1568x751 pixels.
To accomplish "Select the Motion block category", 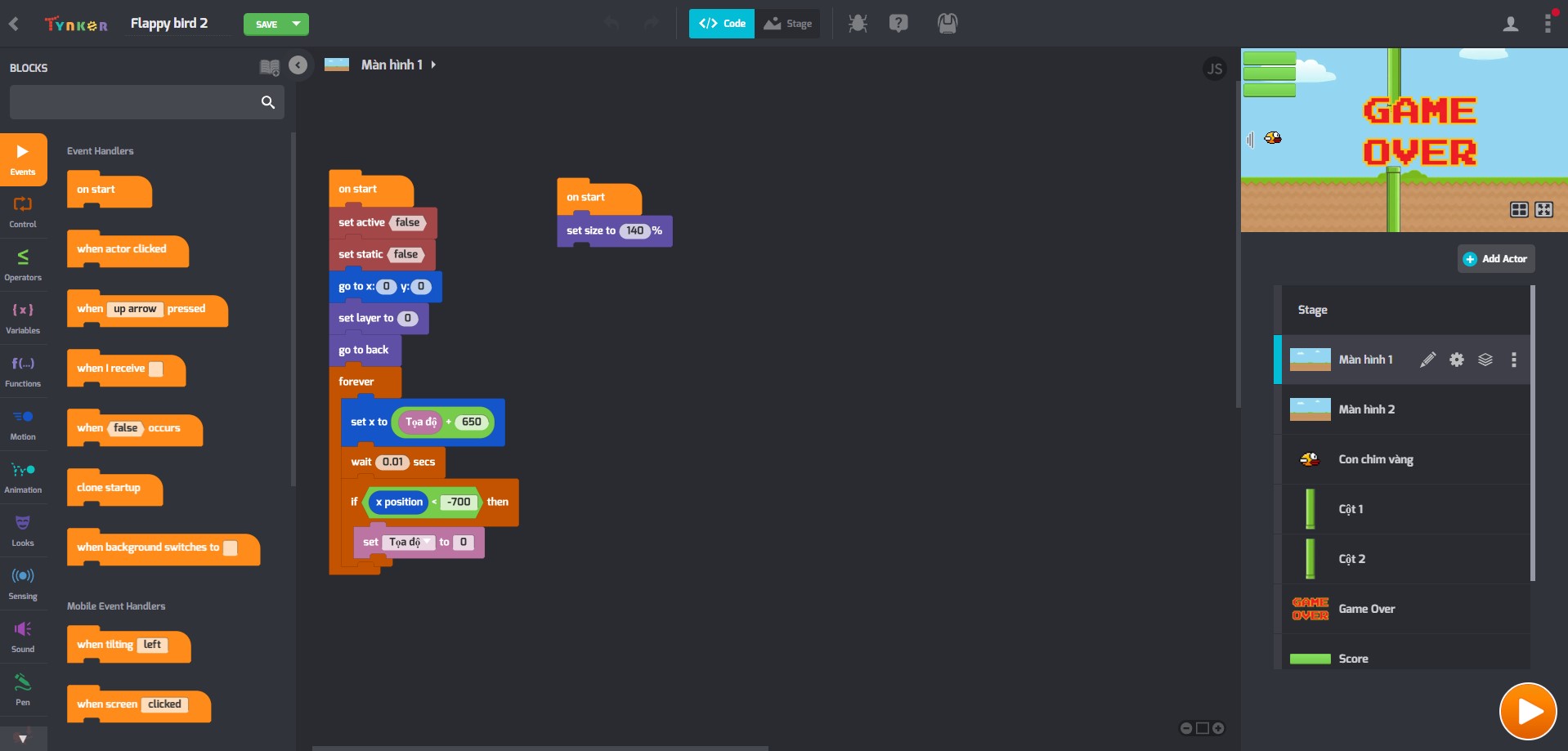I will point(23,425).
